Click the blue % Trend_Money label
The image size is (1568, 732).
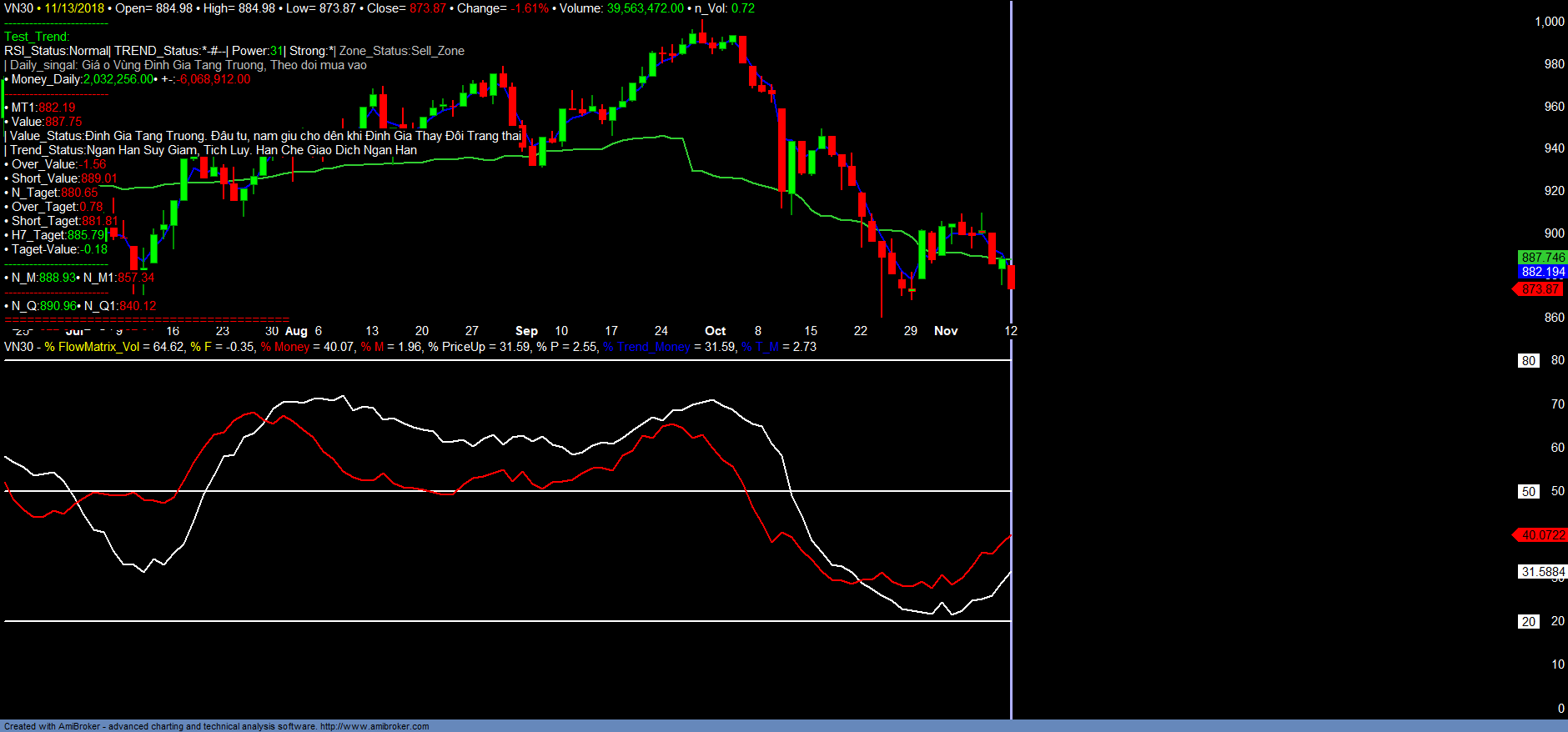click(646, 347)
